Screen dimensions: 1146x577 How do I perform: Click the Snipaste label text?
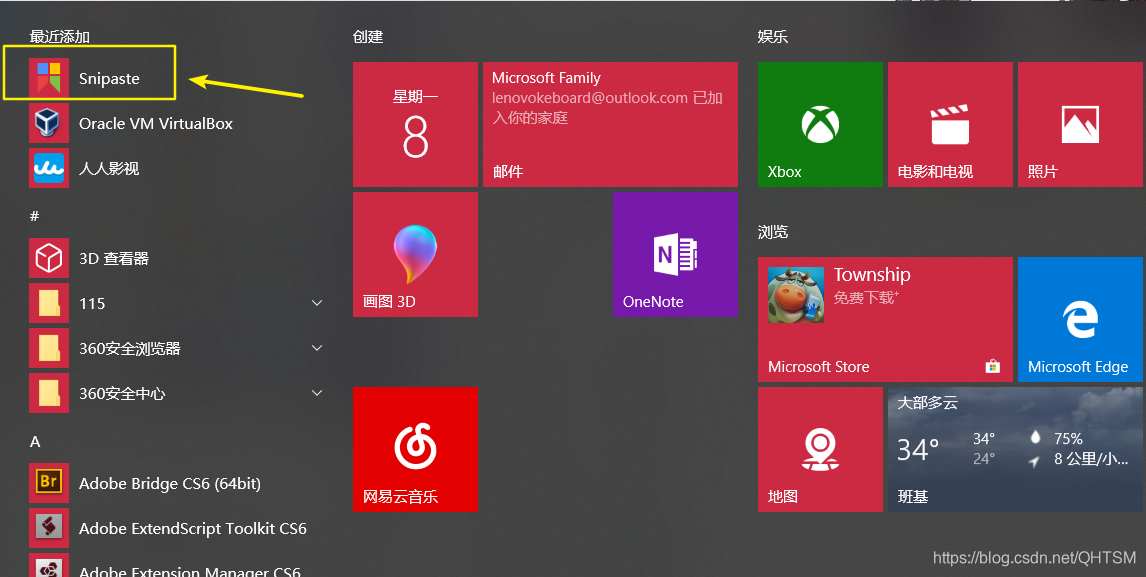point(109,78)
